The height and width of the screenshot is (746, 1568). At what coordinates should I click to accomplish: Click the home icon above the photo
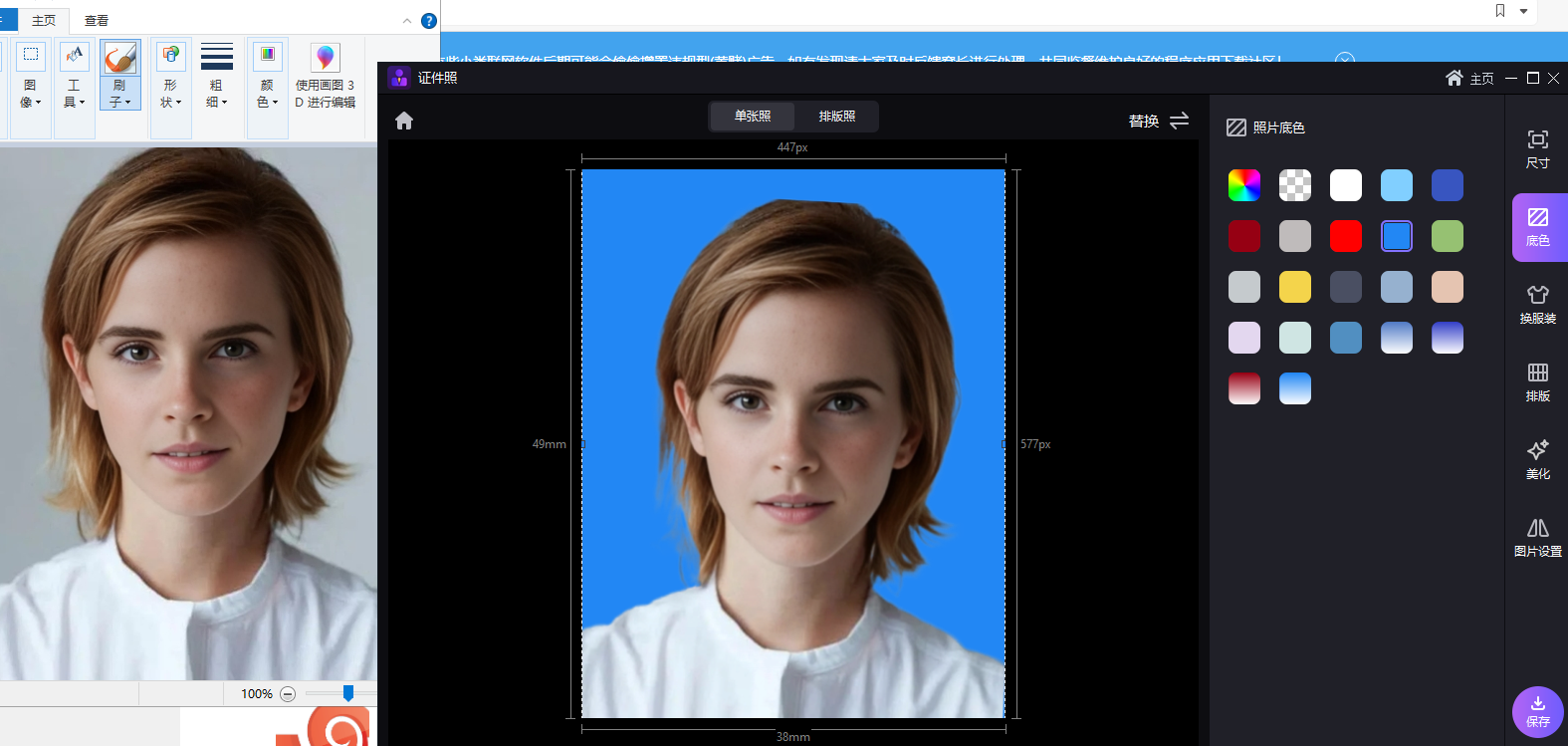pyautogui.click(x=404, y=121)
